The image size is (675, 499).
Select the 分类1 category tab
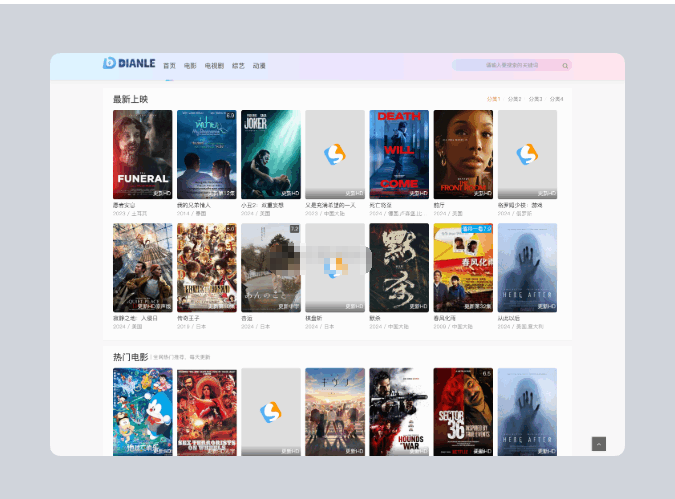coord(493,99)
